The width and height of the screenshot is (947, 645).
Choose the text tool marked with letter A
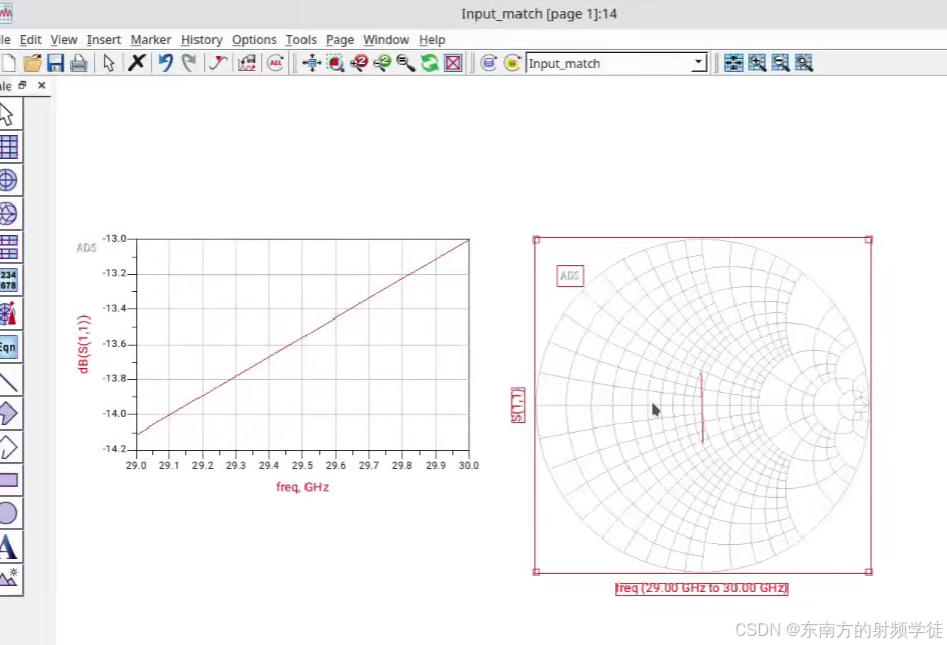click(9, 547)
